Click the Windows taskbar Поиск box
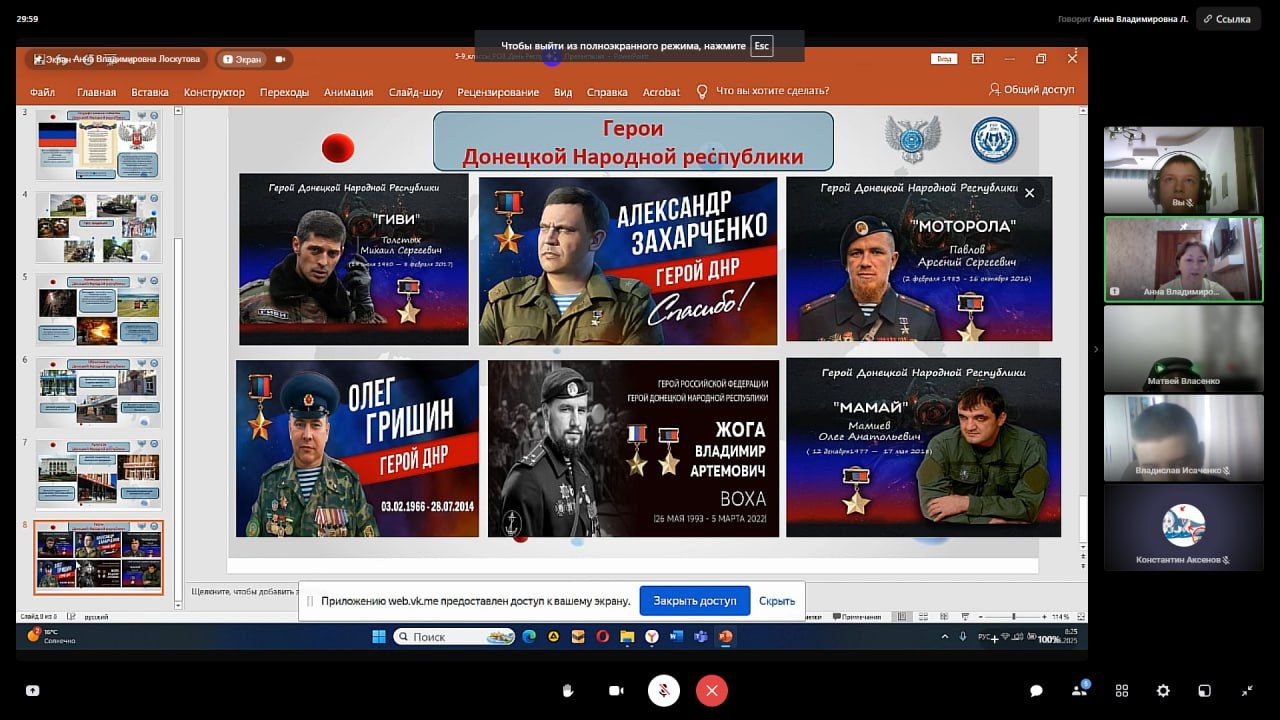This screenshot has height=720, width=1280. (x=455, y=636)
